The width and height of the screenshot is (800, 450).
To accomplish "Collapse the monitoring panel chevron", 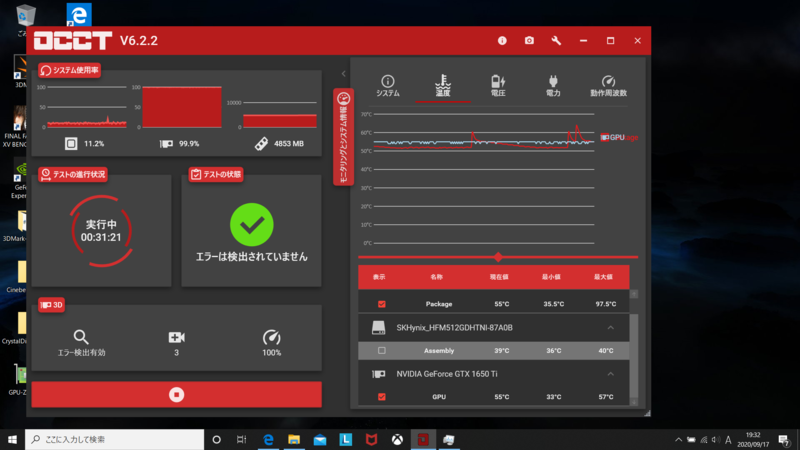I will pos(343,73).
